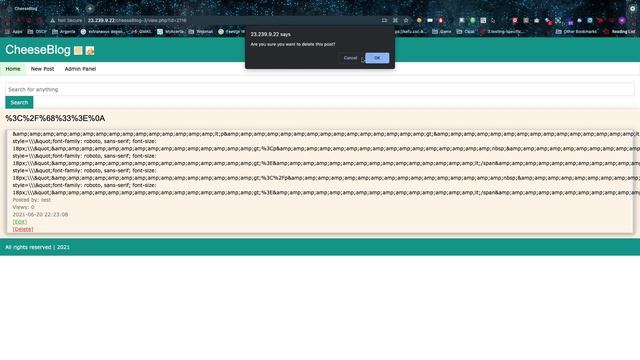
Task: Open the Home tab
Action: (13, 69)
